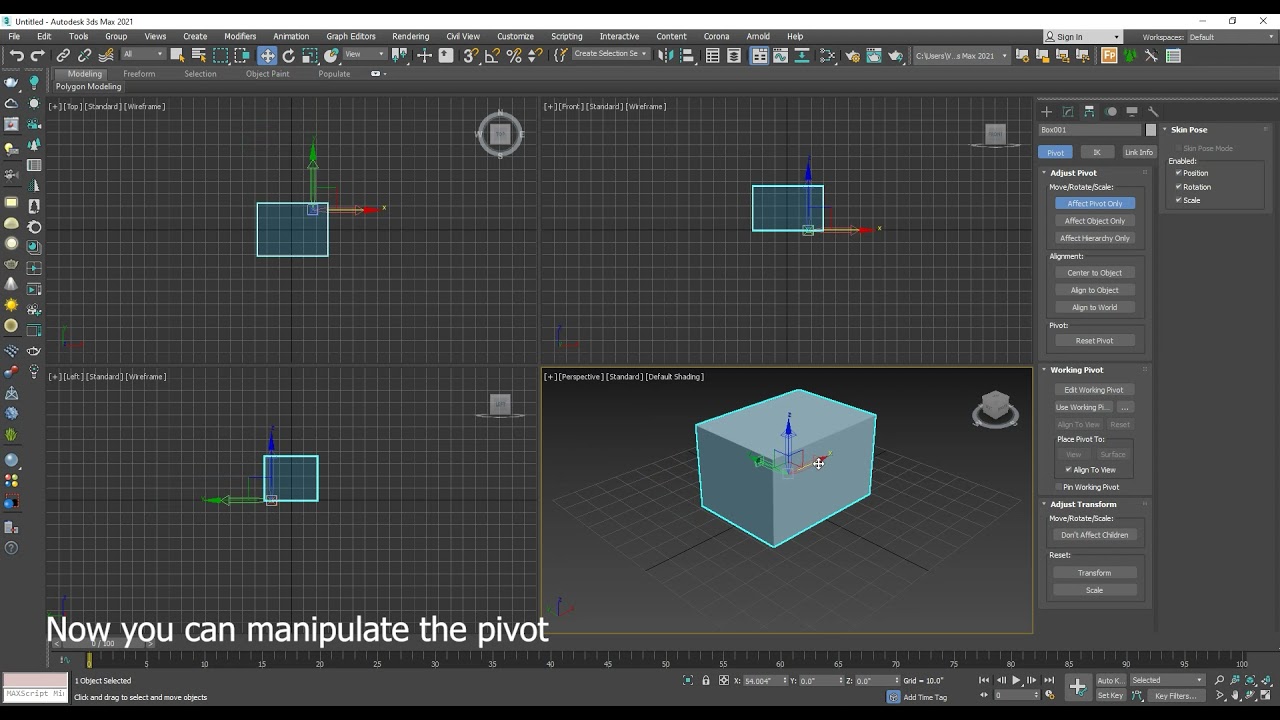Screen dimensions: 1280x720
Task: Switch to the Freeform ribbon tab
Action: click(139, 74)
